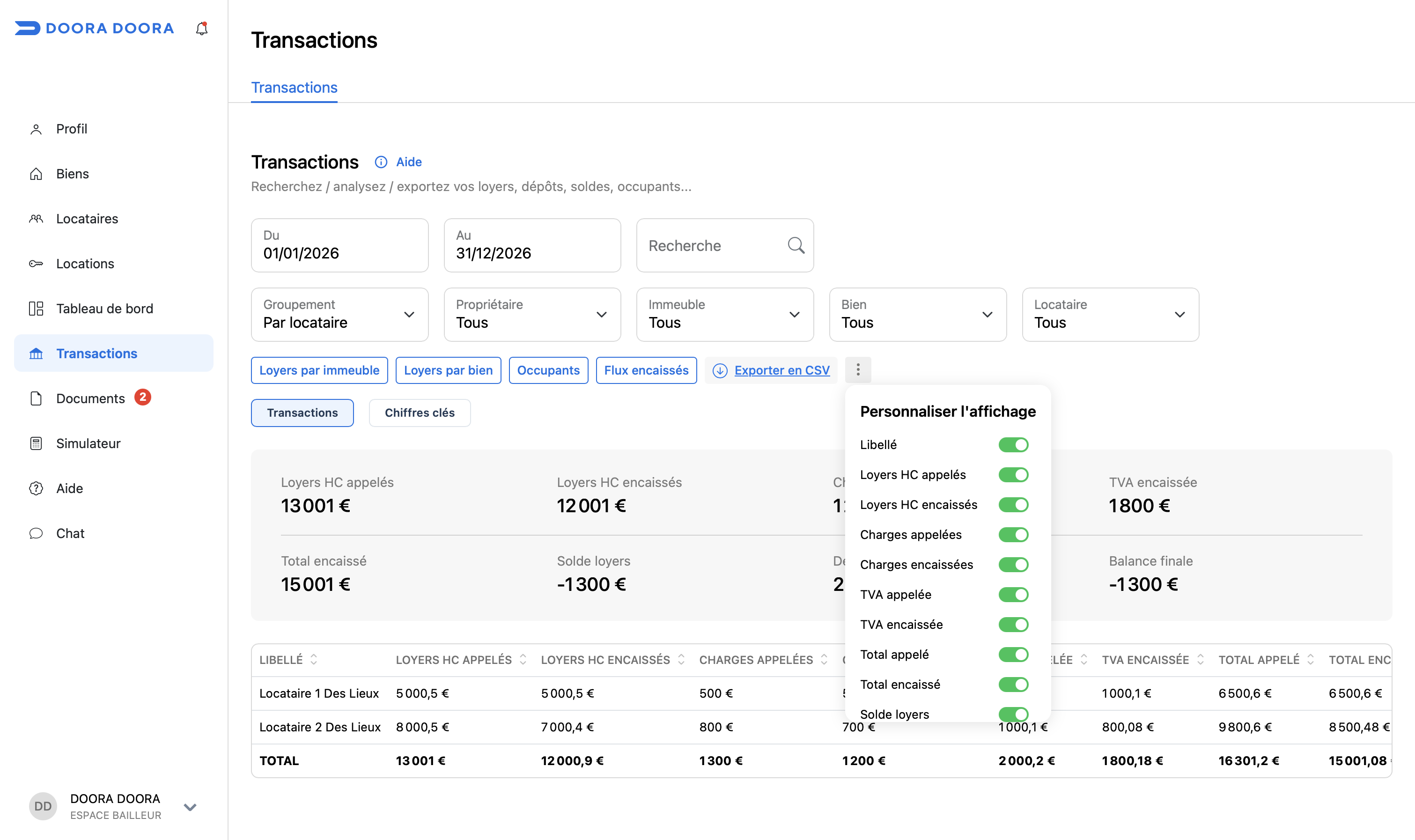This screenshot has height=840, width=1415.
Task: Click the Du start date field
Action: (x=339, y=246)
